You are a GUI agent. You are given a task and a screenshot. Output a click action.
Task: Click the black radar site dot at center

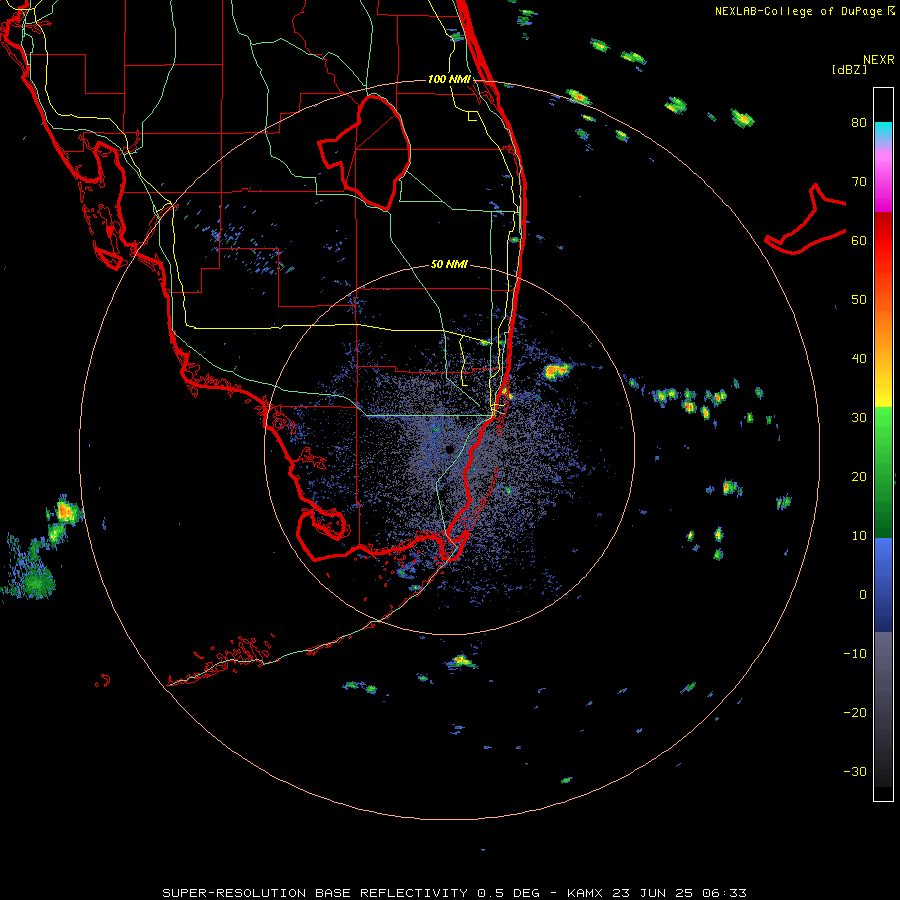pyautogui.click(x=449, y=449)
